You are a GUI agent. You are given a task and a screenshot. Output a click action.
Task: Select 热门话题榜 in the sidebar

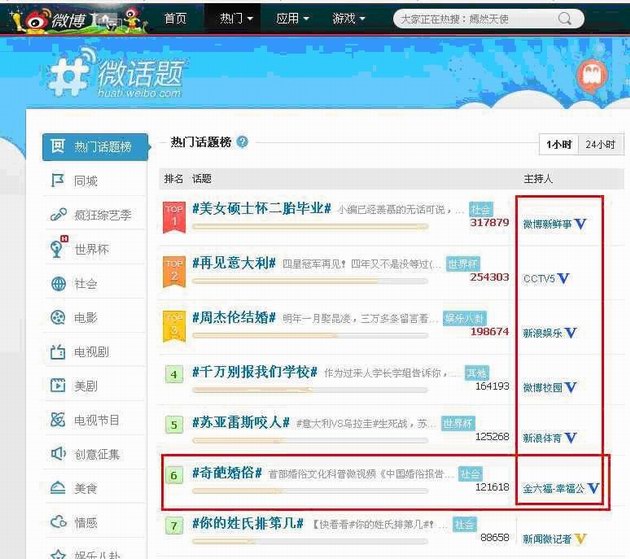coord(95,147)
